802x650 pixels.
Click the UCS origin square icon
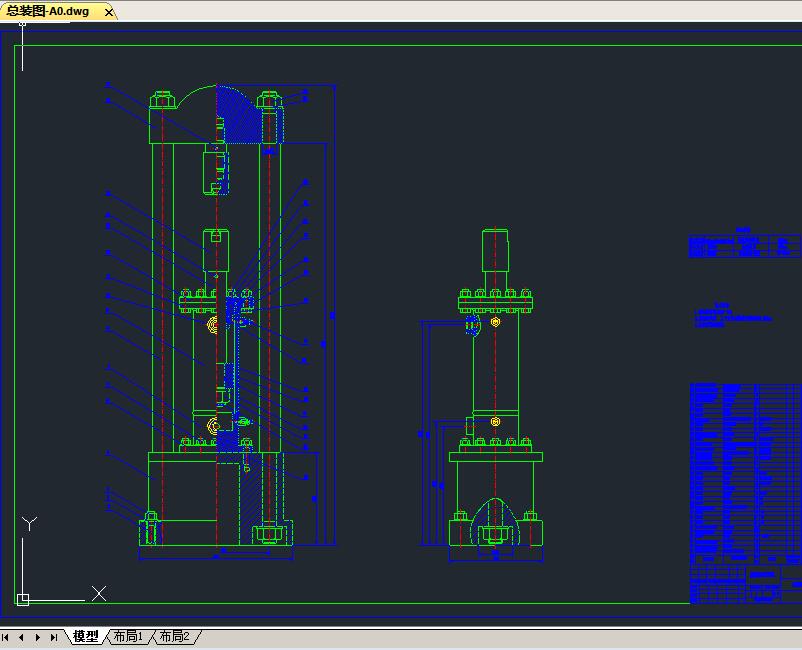click(23, 600)
